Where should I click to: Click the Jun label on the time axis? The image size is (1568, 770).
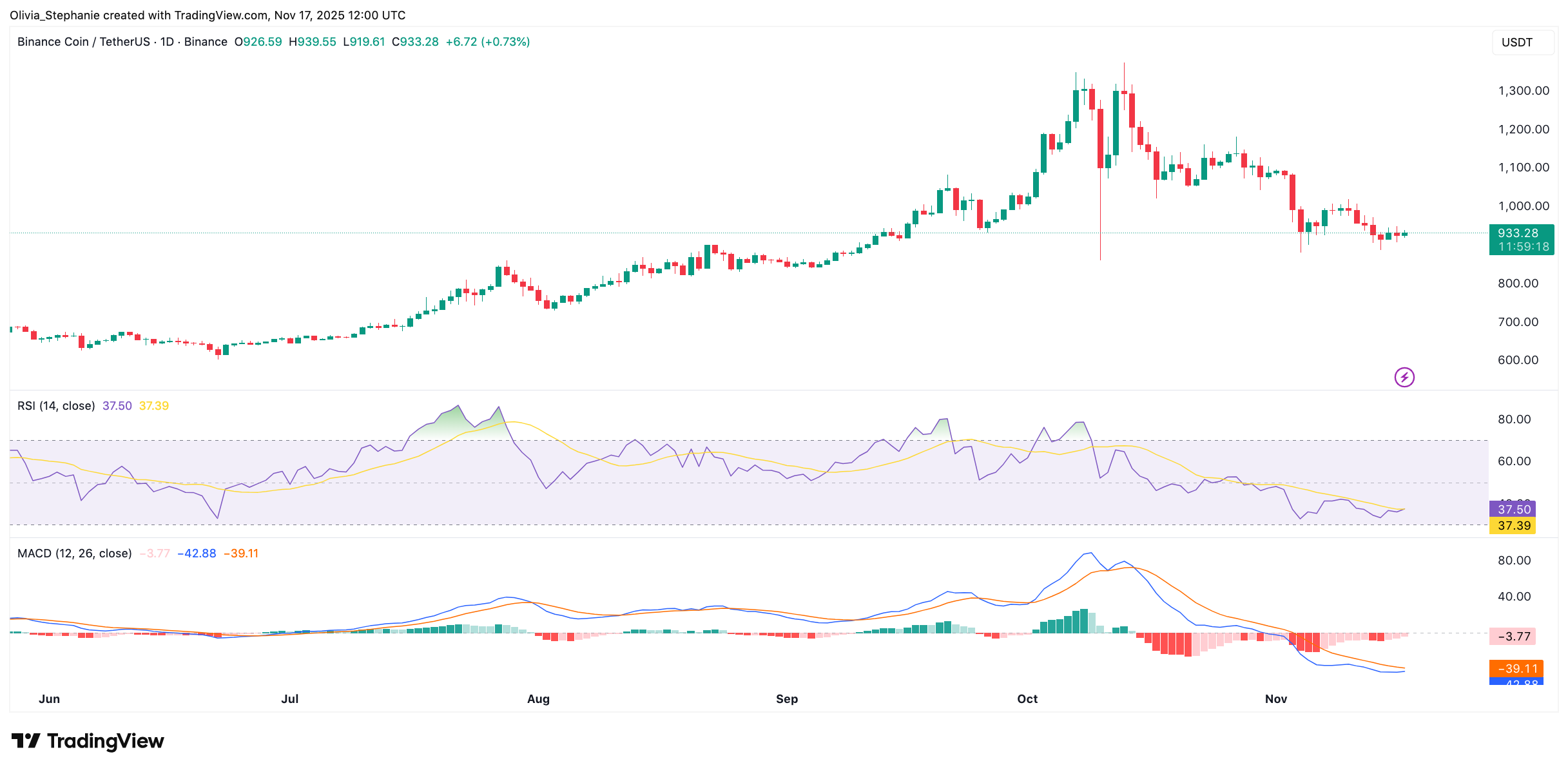coord(50,698)
